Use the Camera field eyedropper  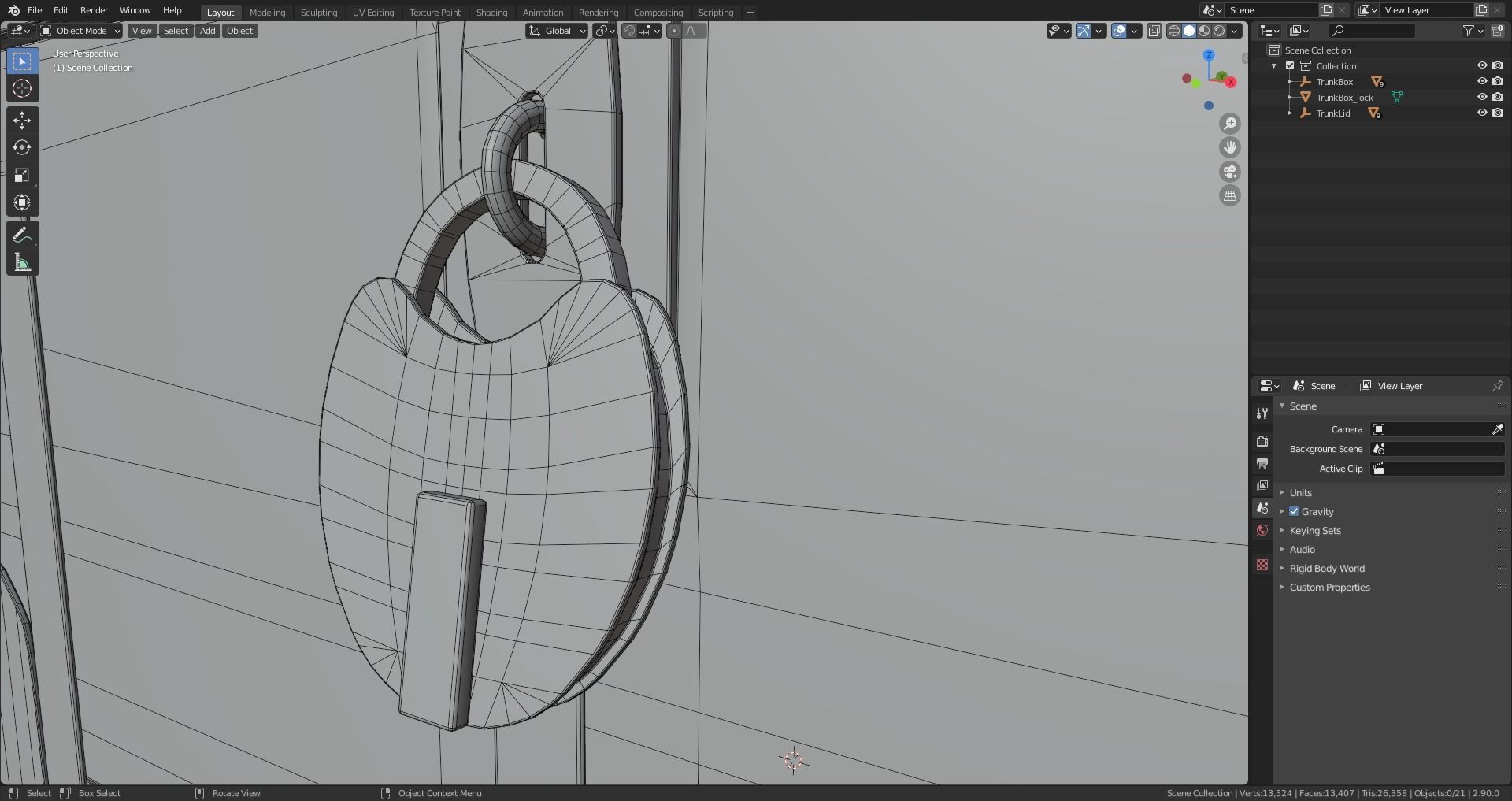click(x=1497, y=429)
